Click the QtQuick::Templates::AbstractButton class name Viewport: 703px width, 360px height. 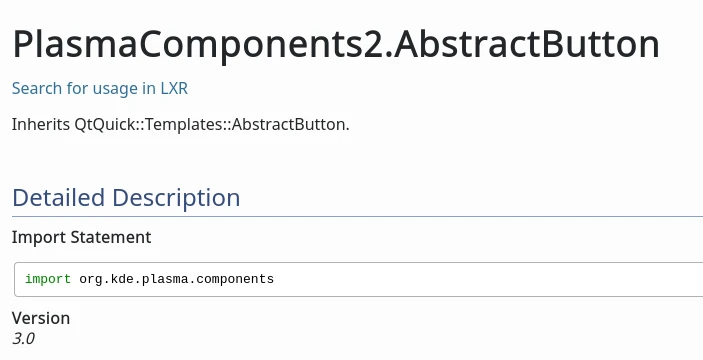point(209,124)
